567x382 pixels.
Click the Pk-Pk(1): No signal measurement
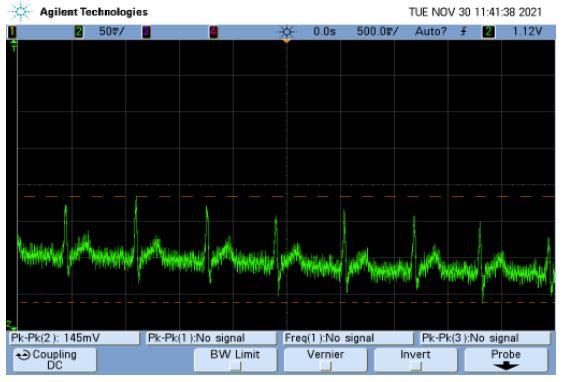tap(212, 338)
